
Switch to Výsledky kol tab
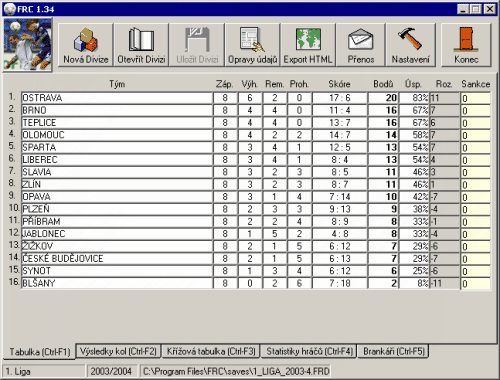pyautogui.click(x=118, y=351)
